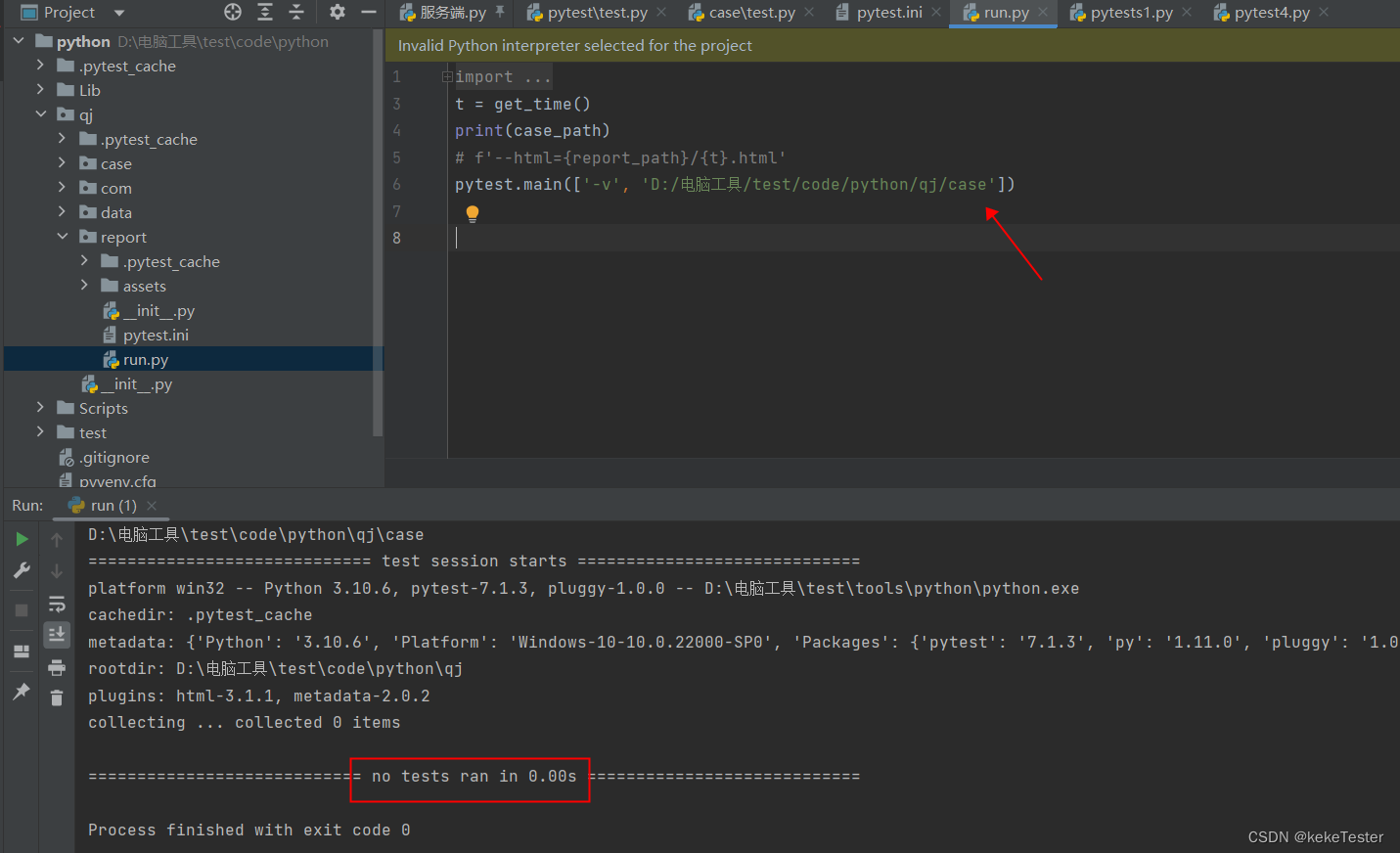Toggle soft-wrap in Run console
Viewport: 1400px width, 853px height.
pos(57,604)
